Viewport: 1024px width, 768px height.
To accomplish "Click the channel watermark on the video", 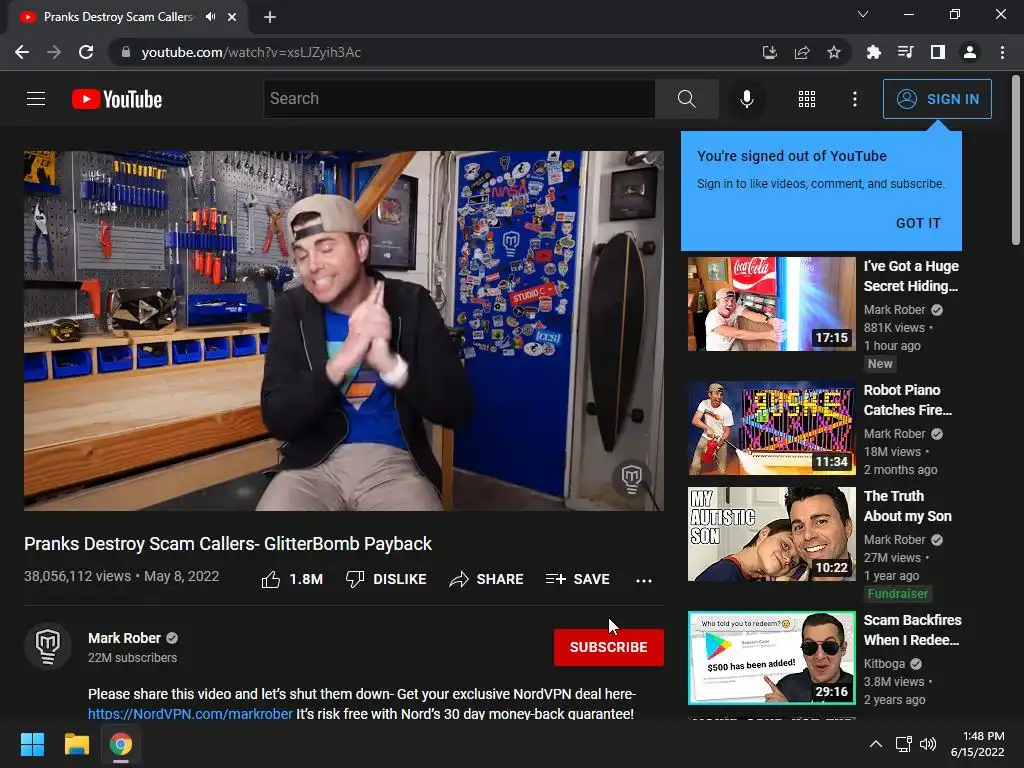I will (x=632, y=478).
